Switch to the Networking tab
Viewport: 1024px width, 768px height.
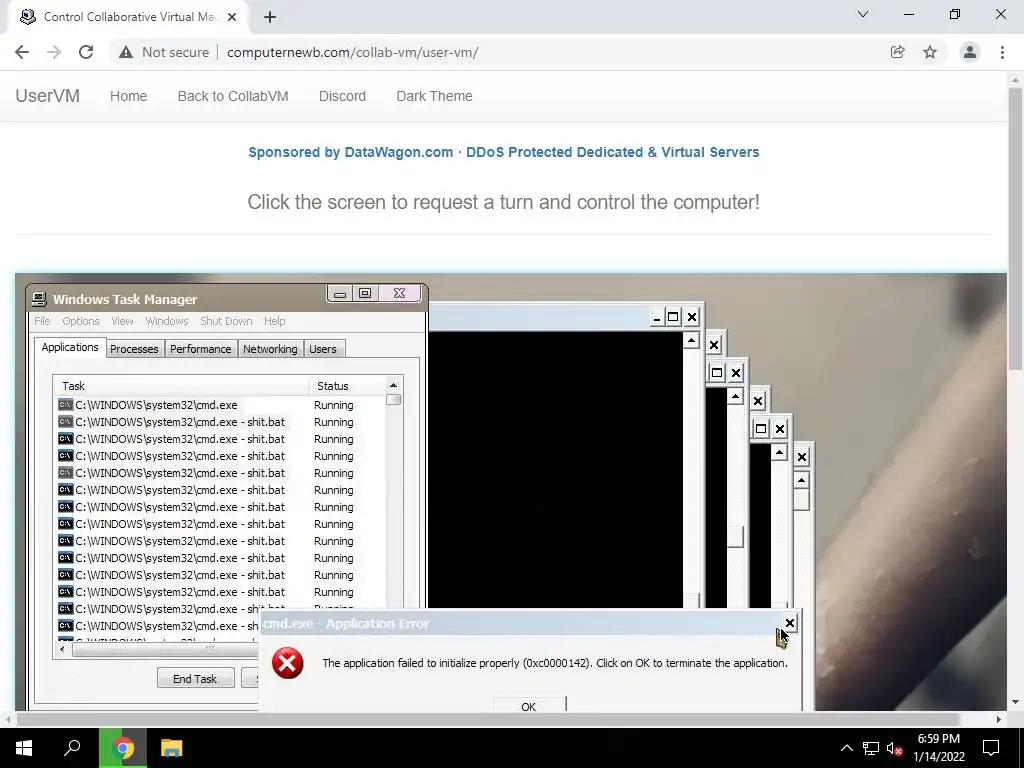tap(270, 349)
